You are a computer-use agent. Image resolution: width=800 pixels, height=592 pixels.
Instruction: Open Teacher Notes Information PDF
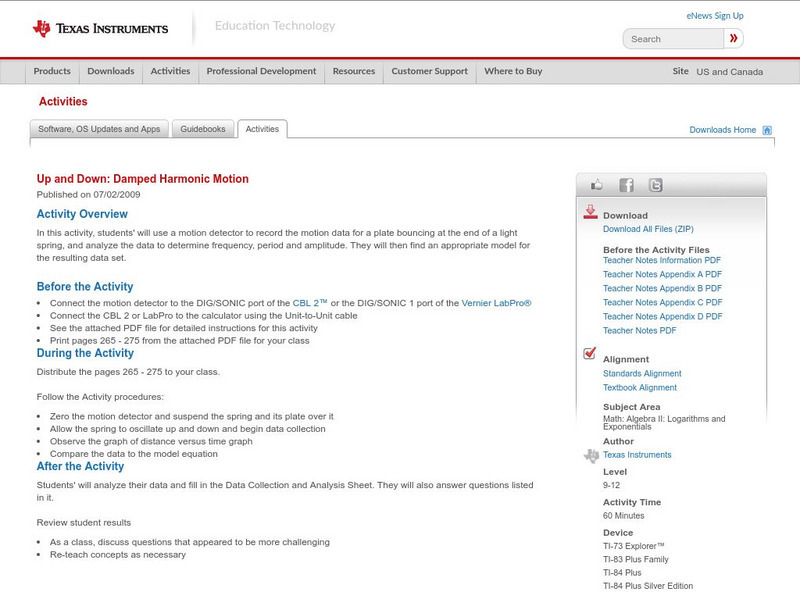662,260
